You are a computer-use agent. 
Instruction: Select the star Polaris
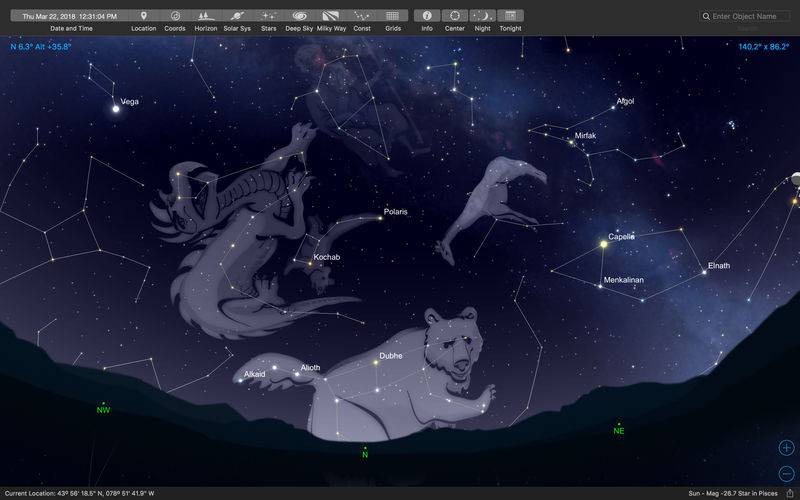380,218
